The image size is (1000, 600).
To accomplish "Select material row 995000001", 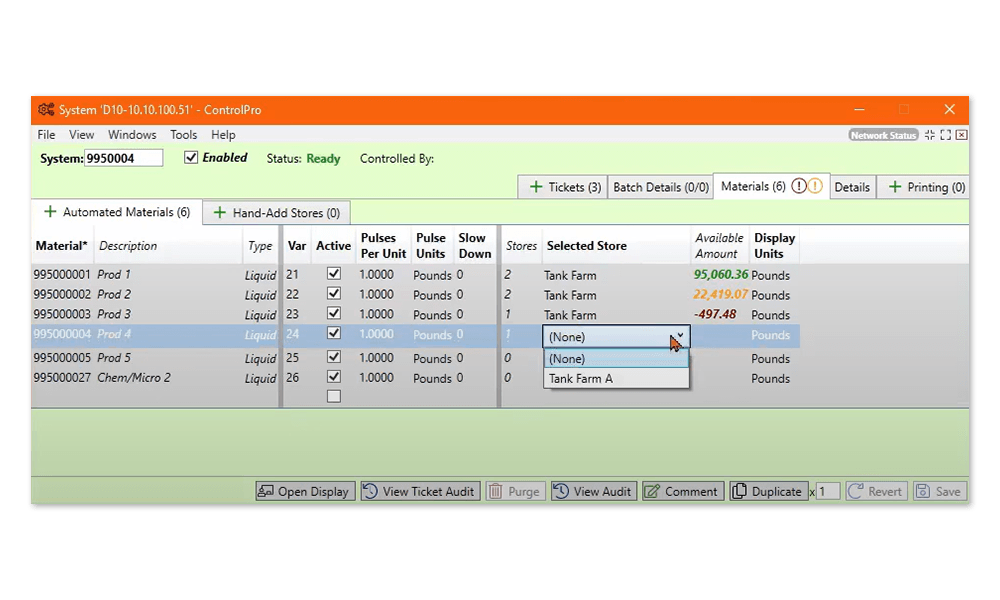I will point(62,275).
